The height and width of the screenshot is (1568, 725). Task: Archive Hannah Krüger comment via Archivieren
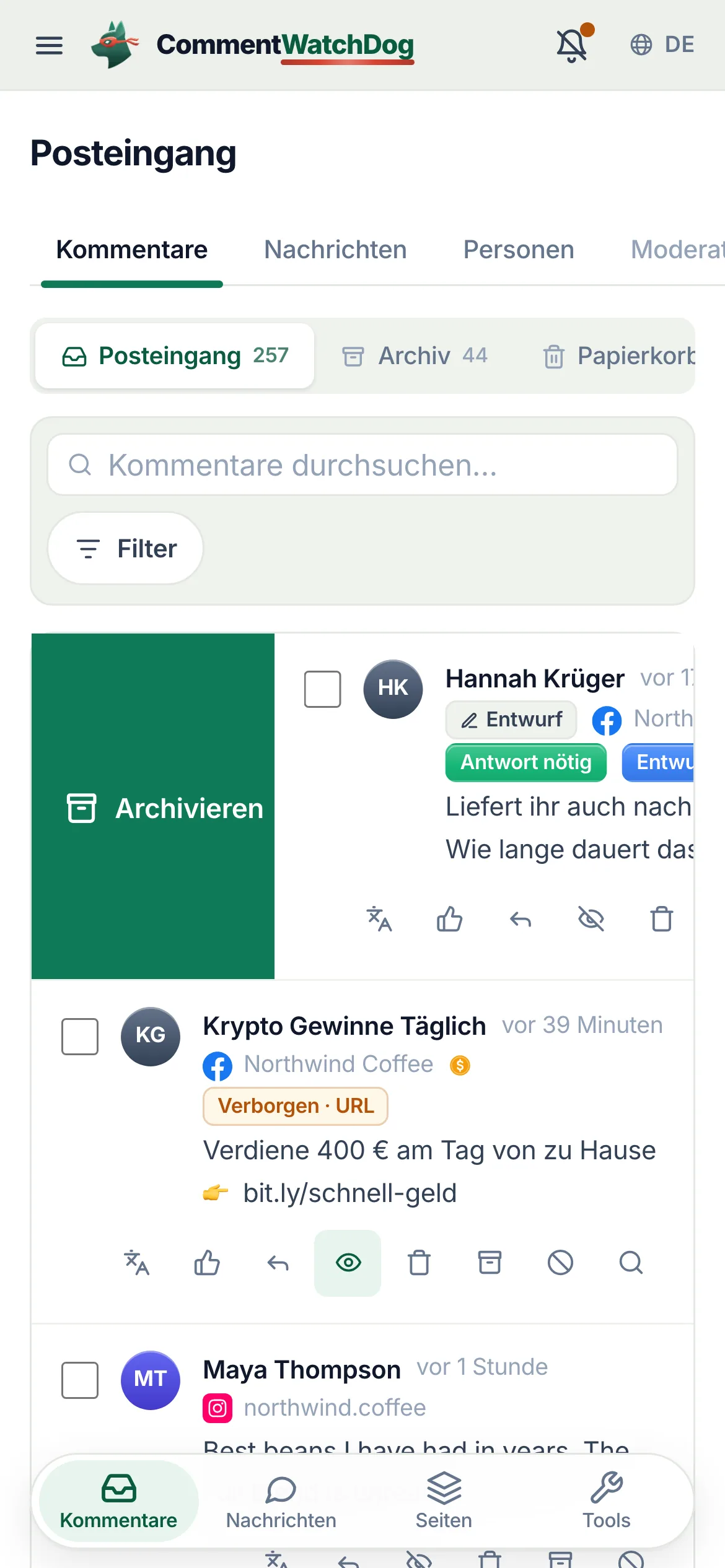(x=153, y=806)
